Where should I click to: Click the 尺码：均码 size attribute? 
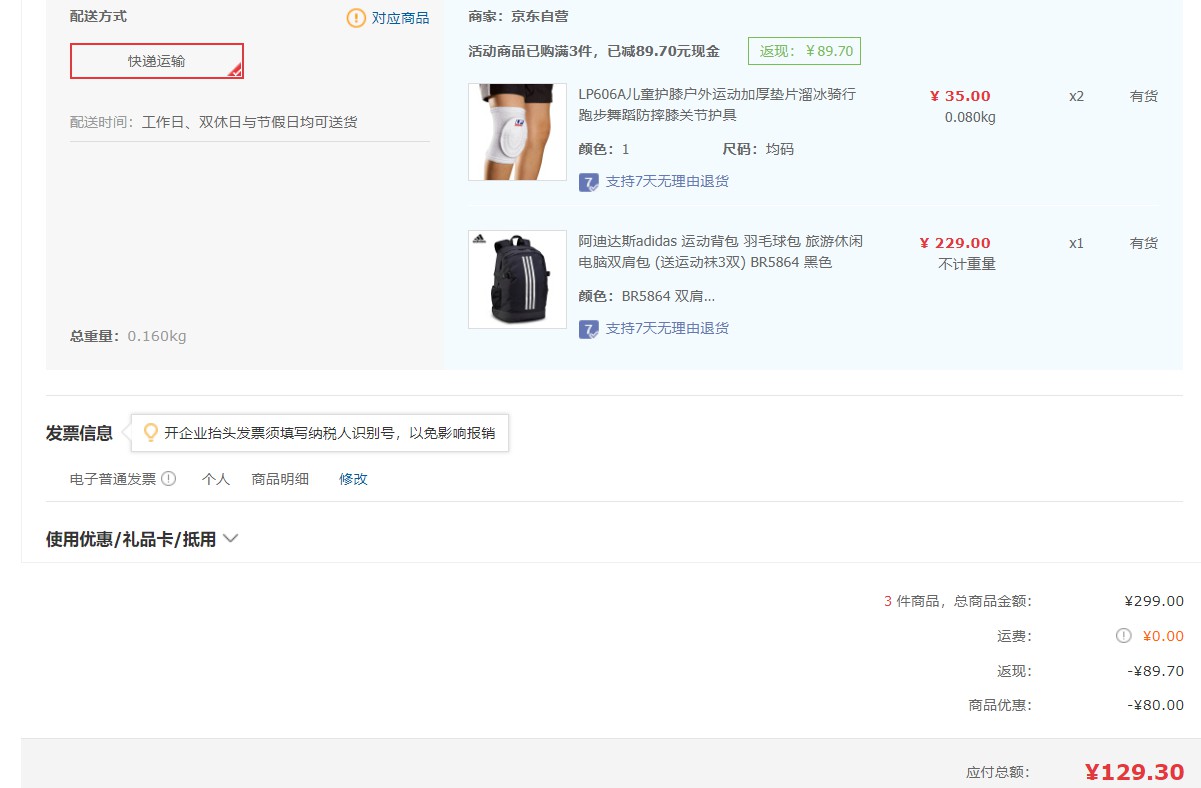pos(758,149)
